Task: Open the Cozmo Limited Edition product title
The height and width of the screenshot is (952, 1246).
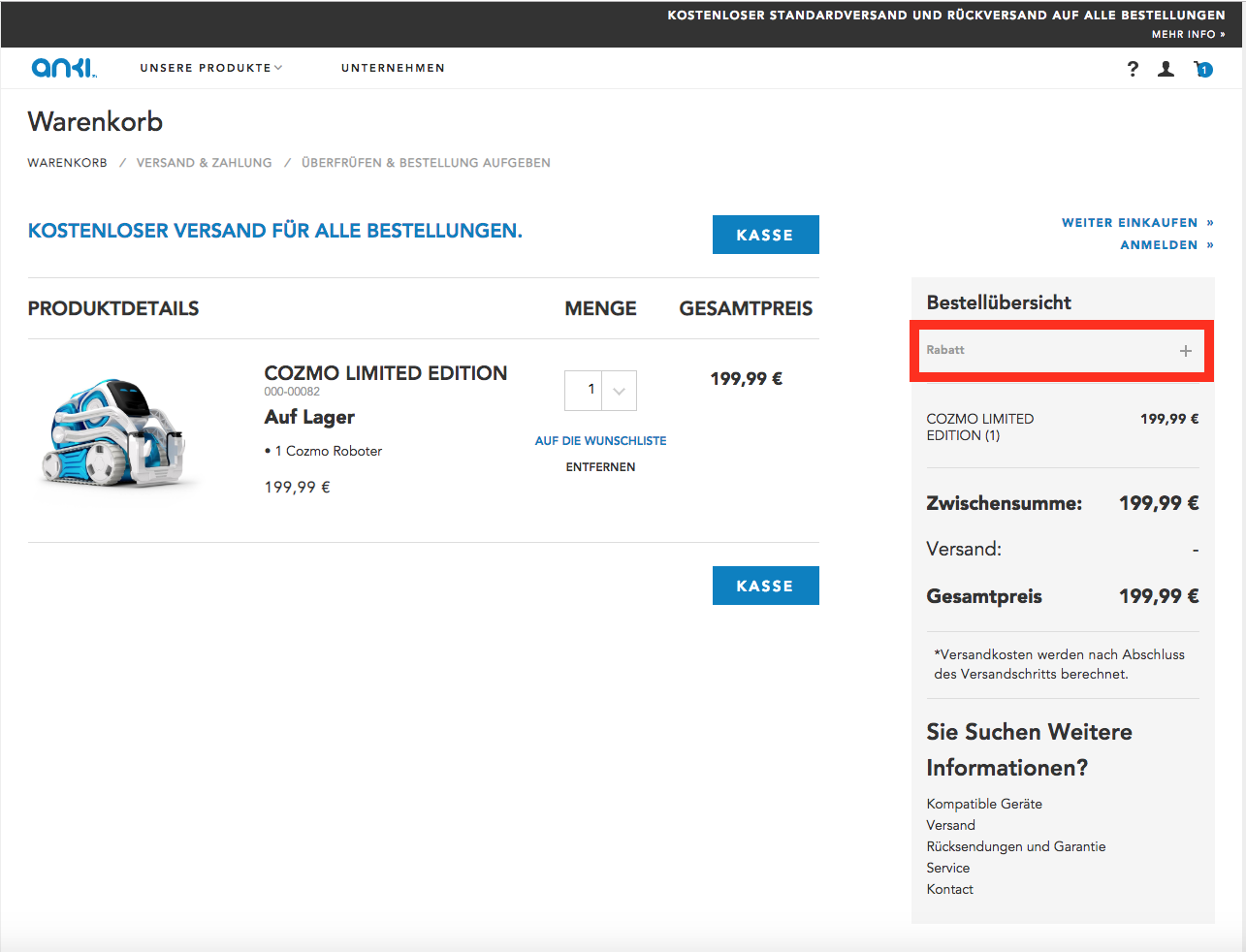Action: coord(386,373)
